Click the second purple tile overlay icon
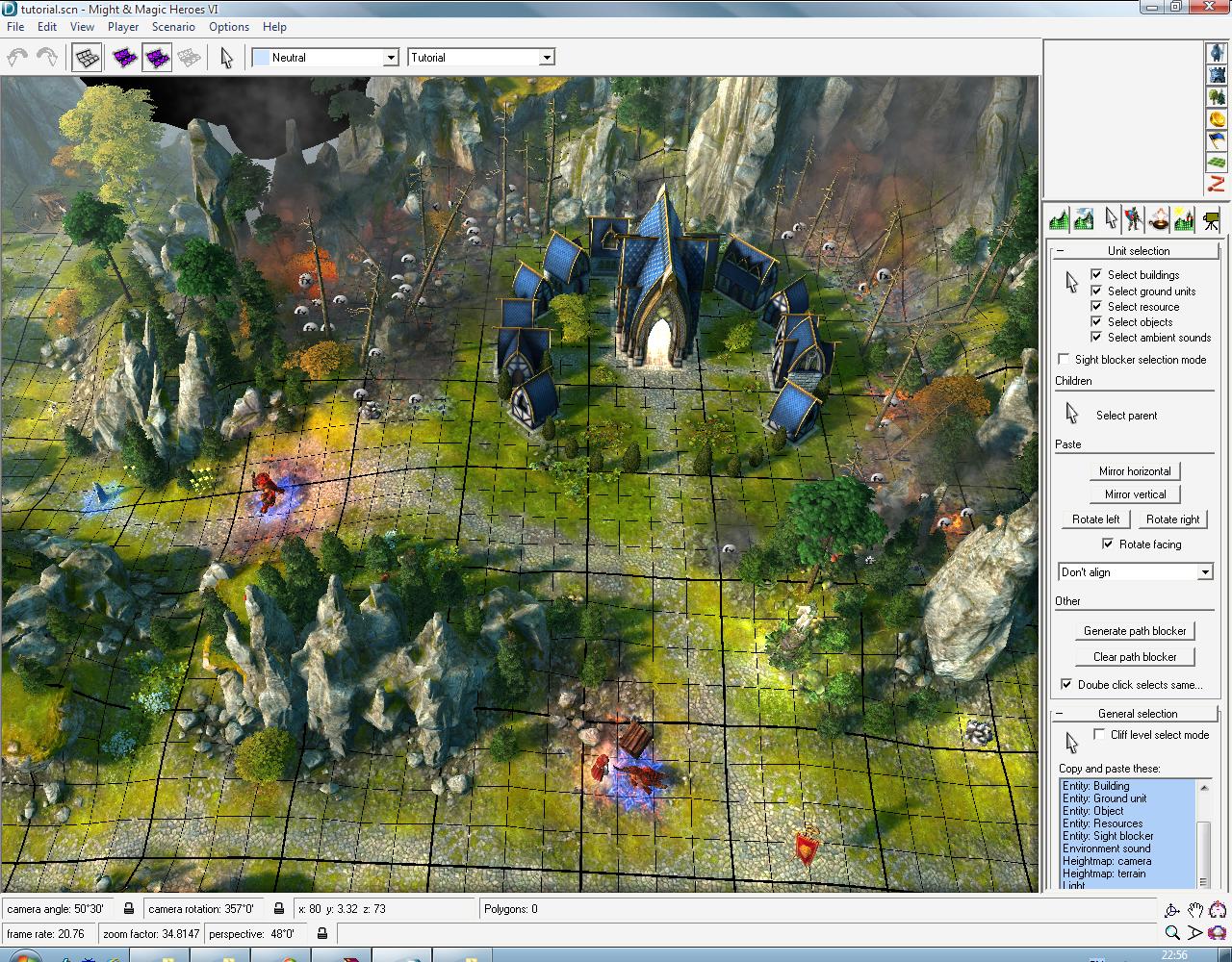This screenshot has width=1232, height=962. [157, 58]
